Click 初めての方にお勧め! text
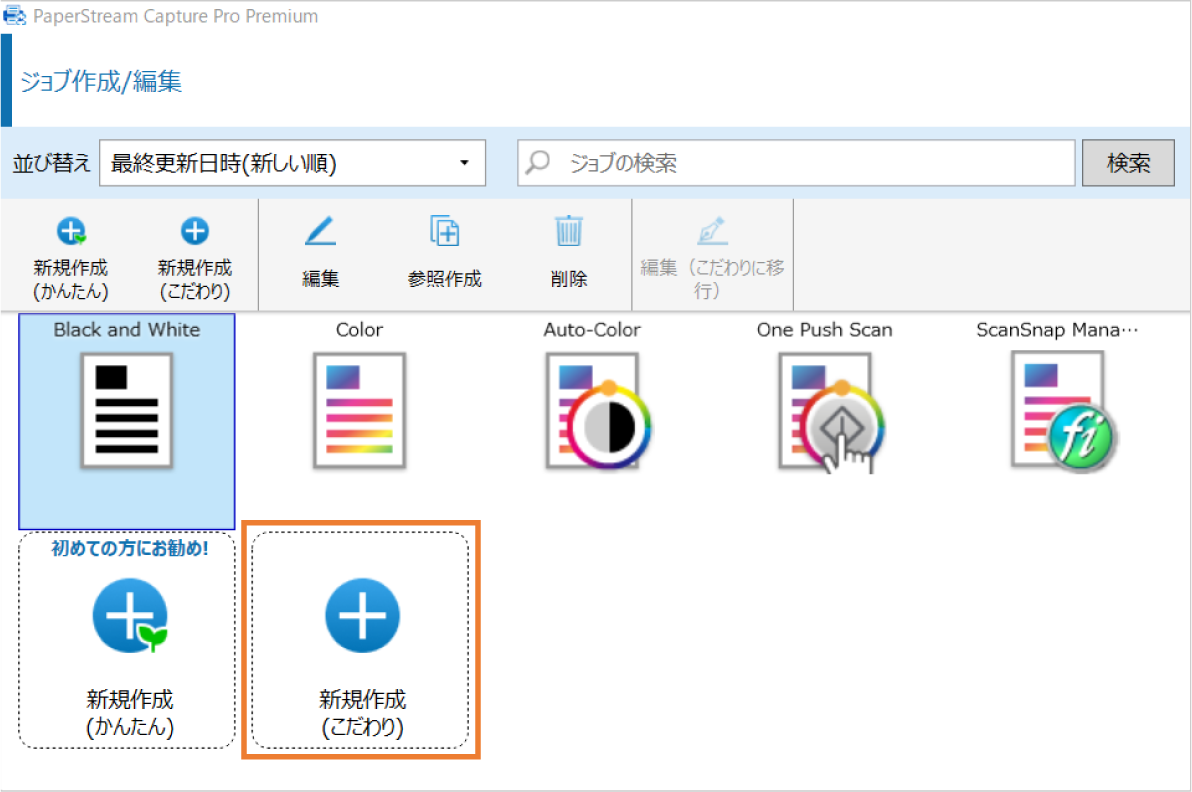The image size is (1192, 792). pos(130,548)
